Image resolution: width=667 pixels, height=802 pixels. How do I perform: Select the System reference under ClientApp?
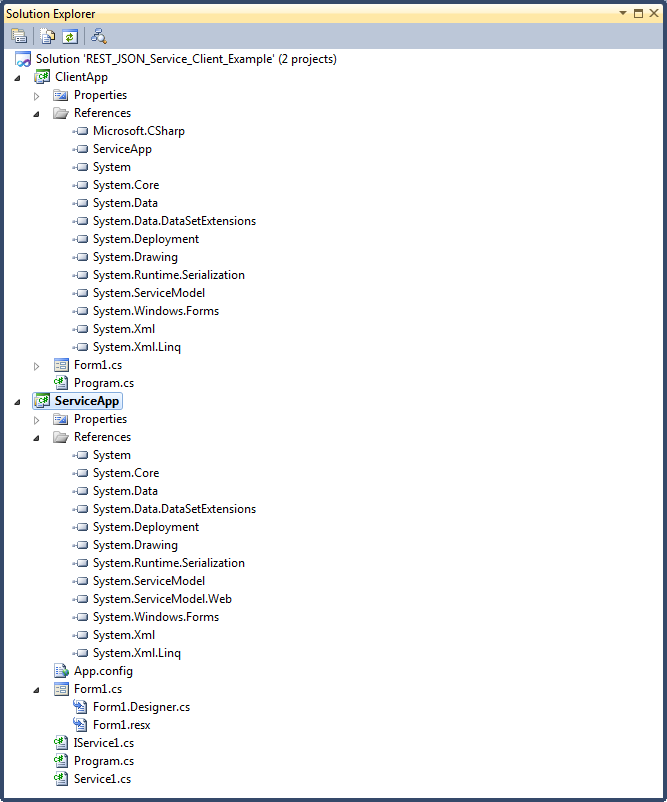pyautogui.click(x=112, y=167)
